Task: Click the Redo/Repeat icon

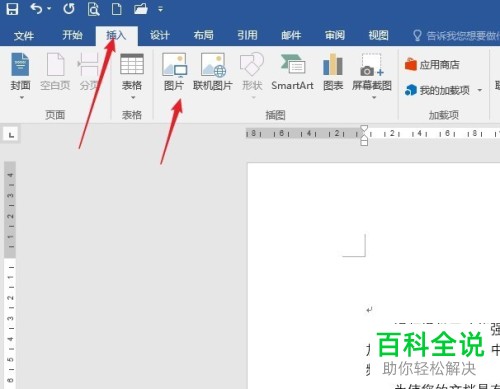Action: (69, 9)
